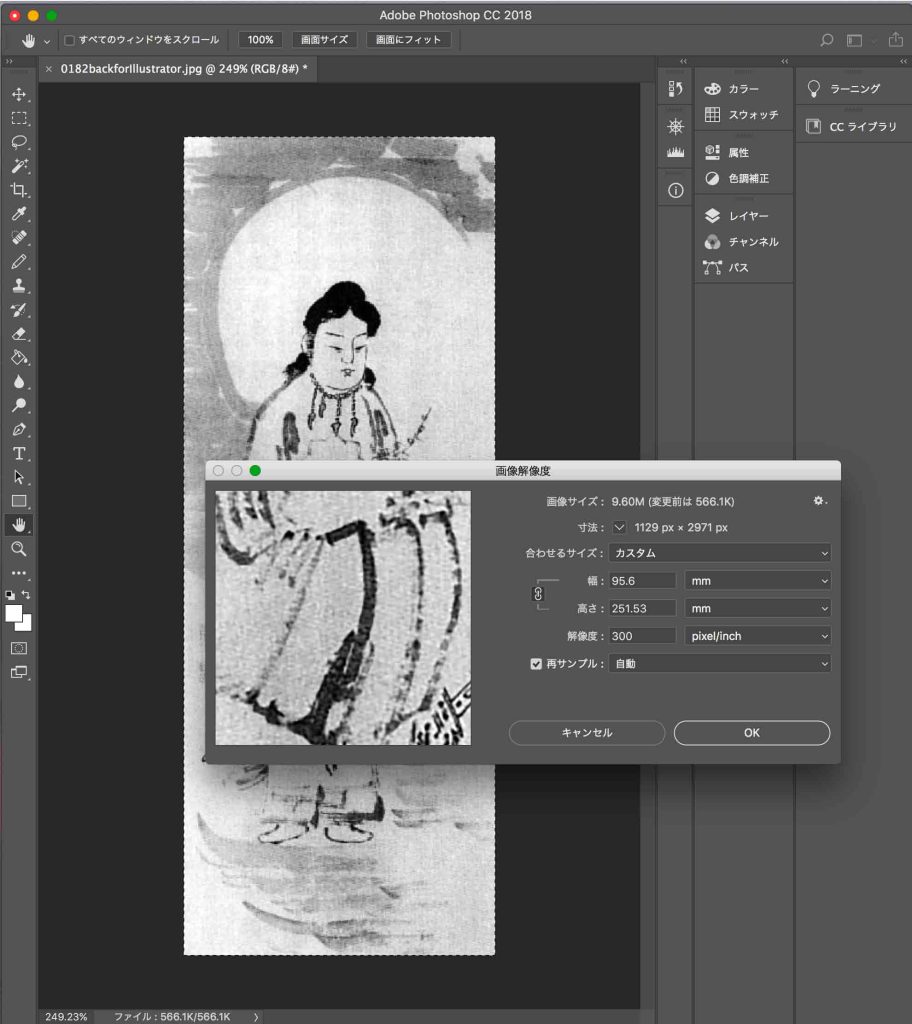Screen dimensions: 912x1024
Task: Reset default foreground and background colors
Action: (10, 595)
